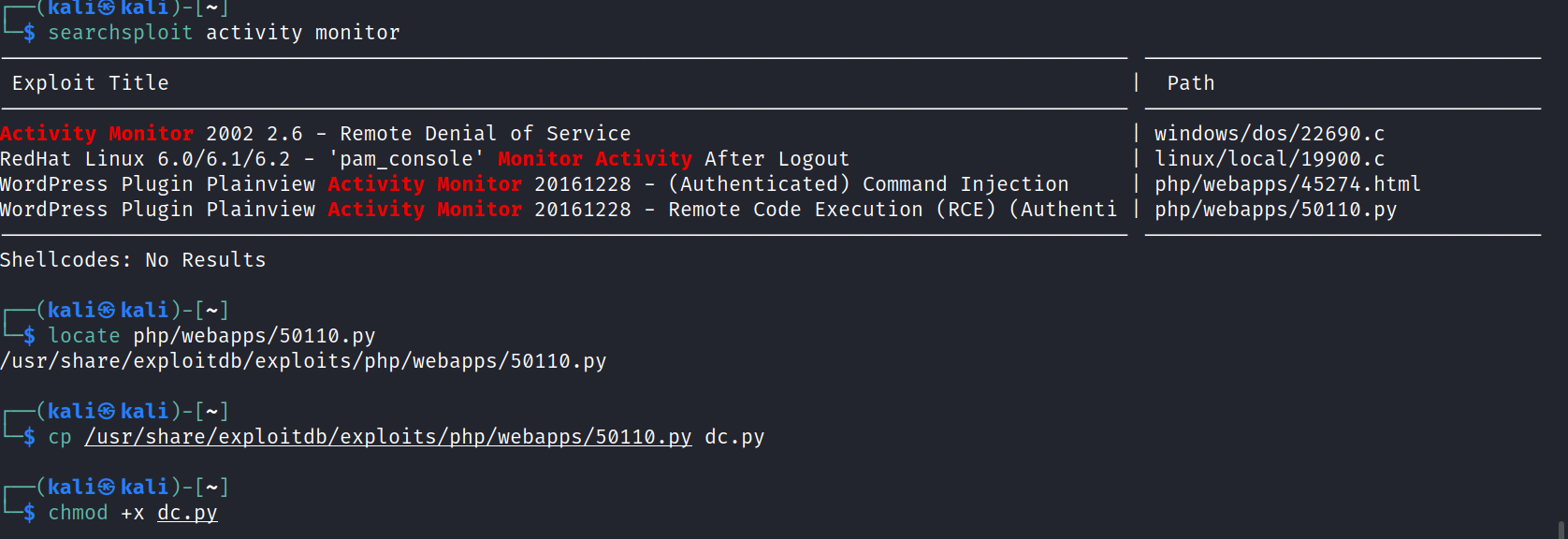
Task: Click the chmod command word
Action: 78,513
